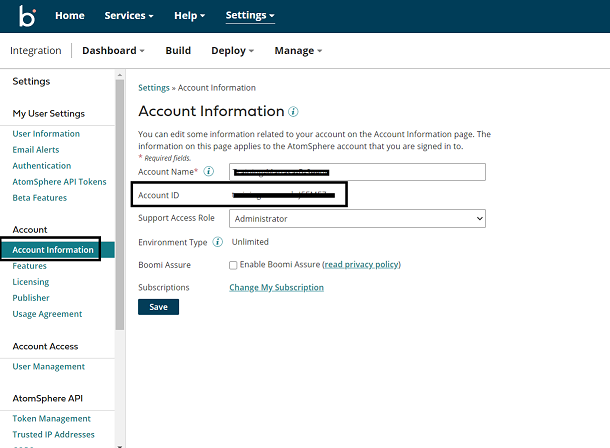
Task: Click the Save button
Action: (x=158, y=307)
